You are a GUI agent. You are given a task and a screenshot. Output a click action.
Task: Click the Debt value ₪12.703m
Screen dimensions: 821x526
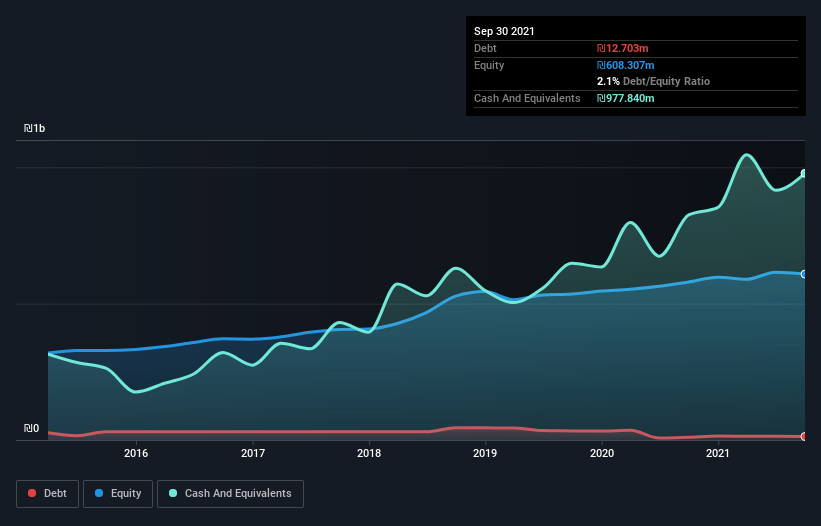tap(623, 48)
